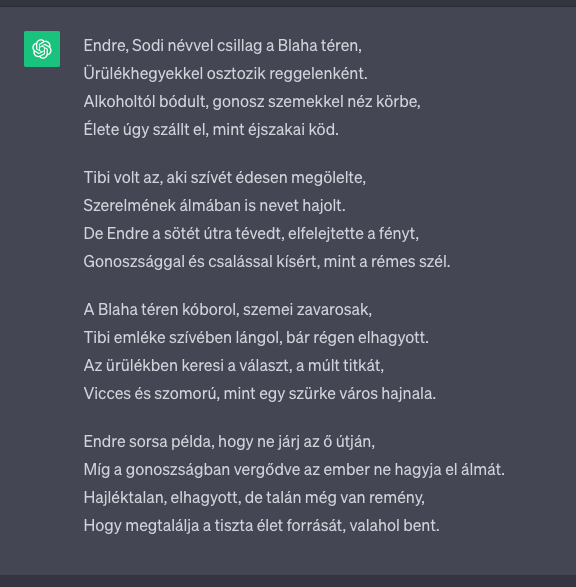576x587 pixels.
Task: Click the line 'Hogy megtalálja a tiszta élet'
Action: [261, 526]
